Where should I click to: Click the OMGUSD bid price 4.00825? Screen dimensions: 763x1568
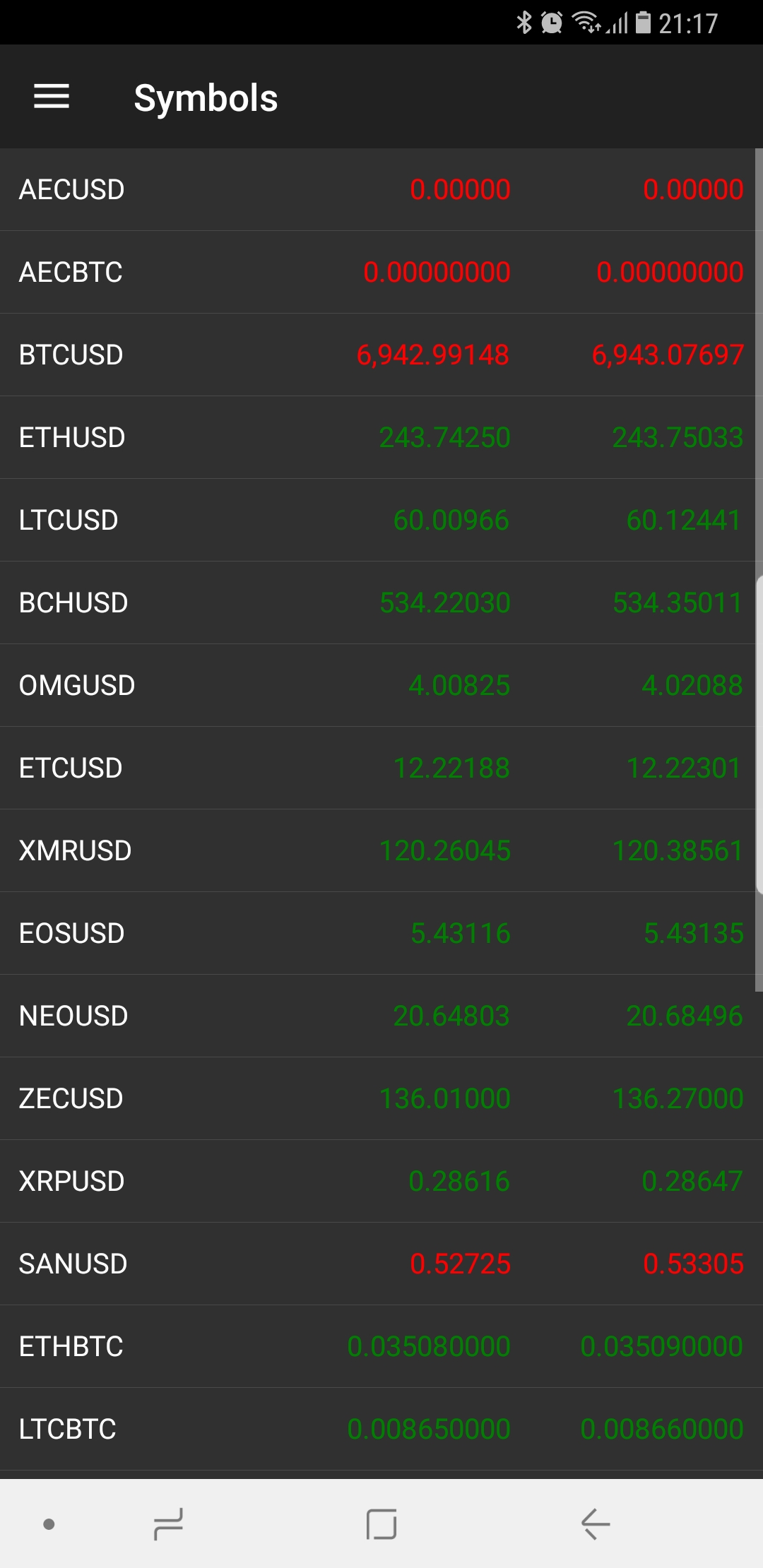pos(459,685)
